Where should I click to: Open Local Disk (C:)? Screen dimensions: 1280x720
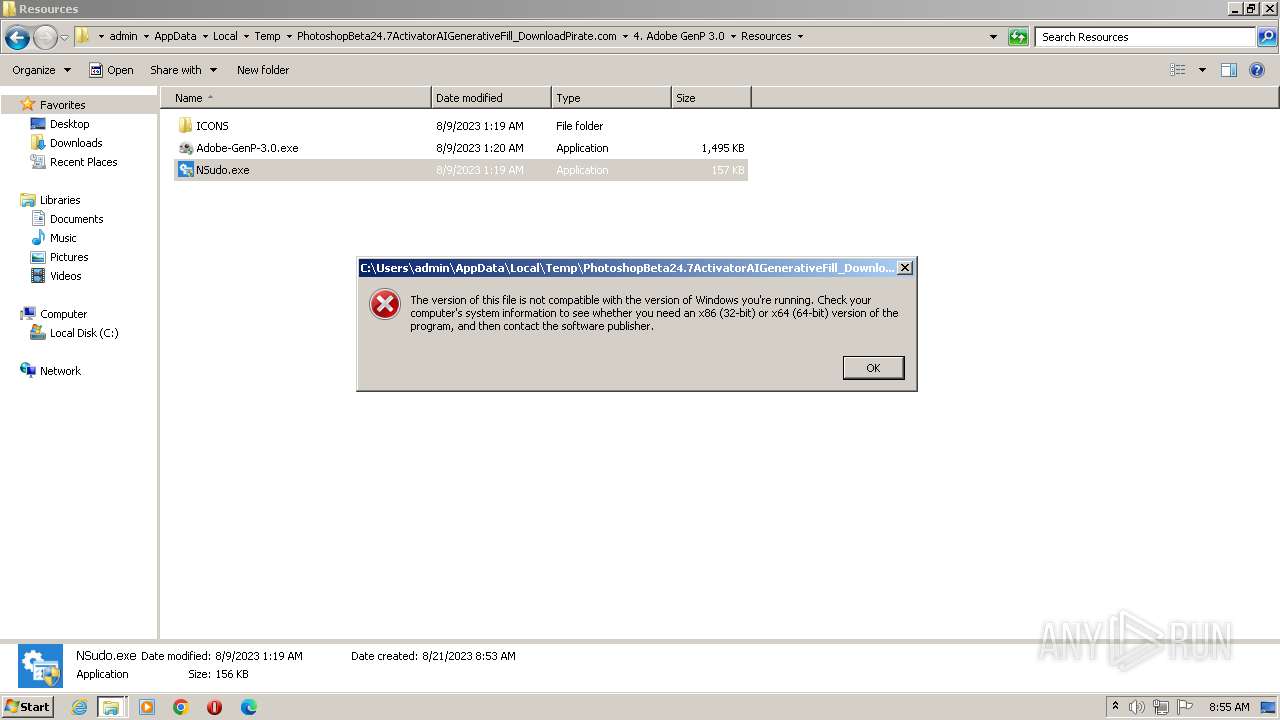point(84,333)
